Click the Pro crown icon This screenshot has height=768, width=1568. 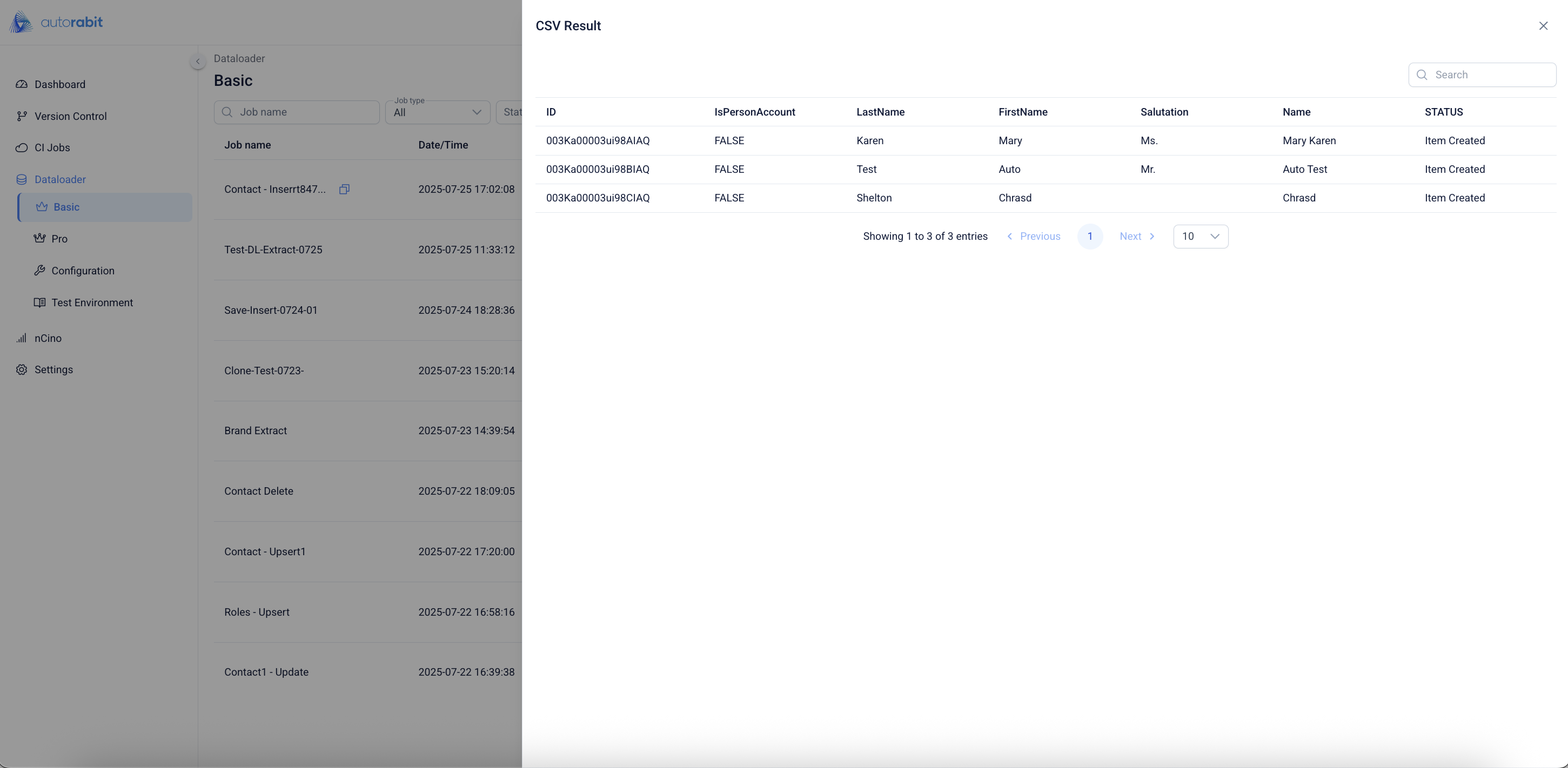[39, 239]
